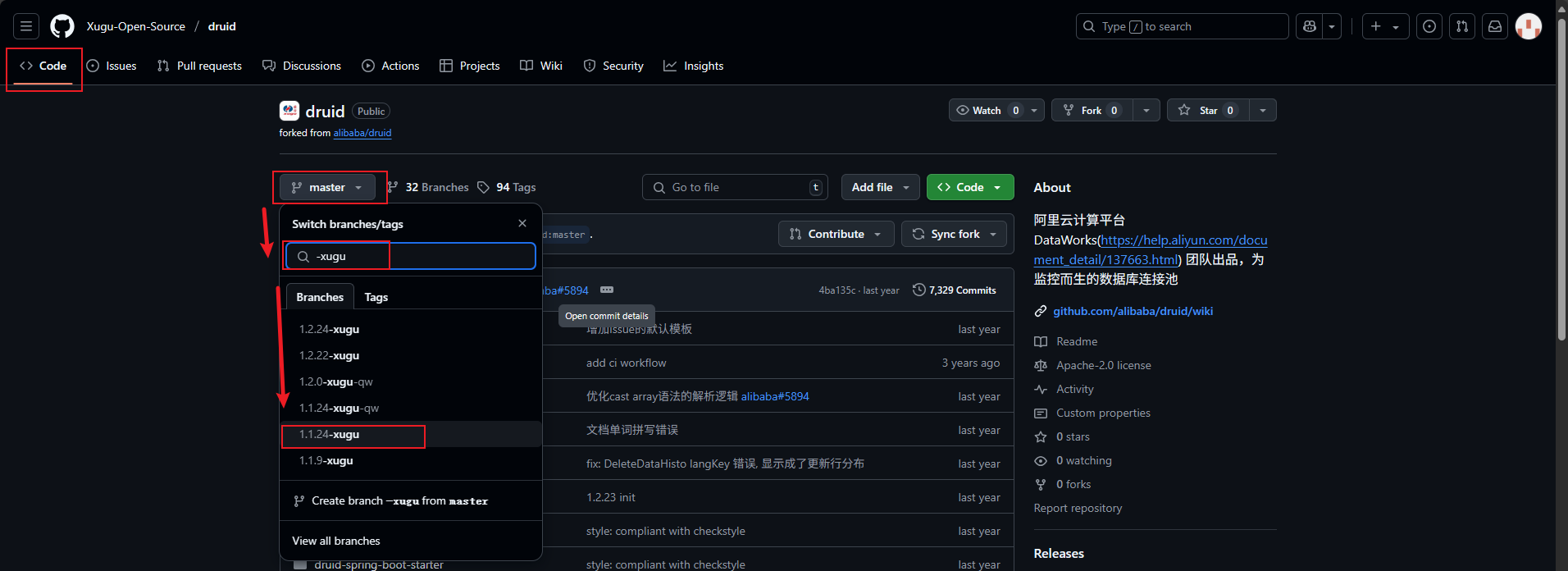Click the commit details ellipsis icon

[x=607, y=290]
